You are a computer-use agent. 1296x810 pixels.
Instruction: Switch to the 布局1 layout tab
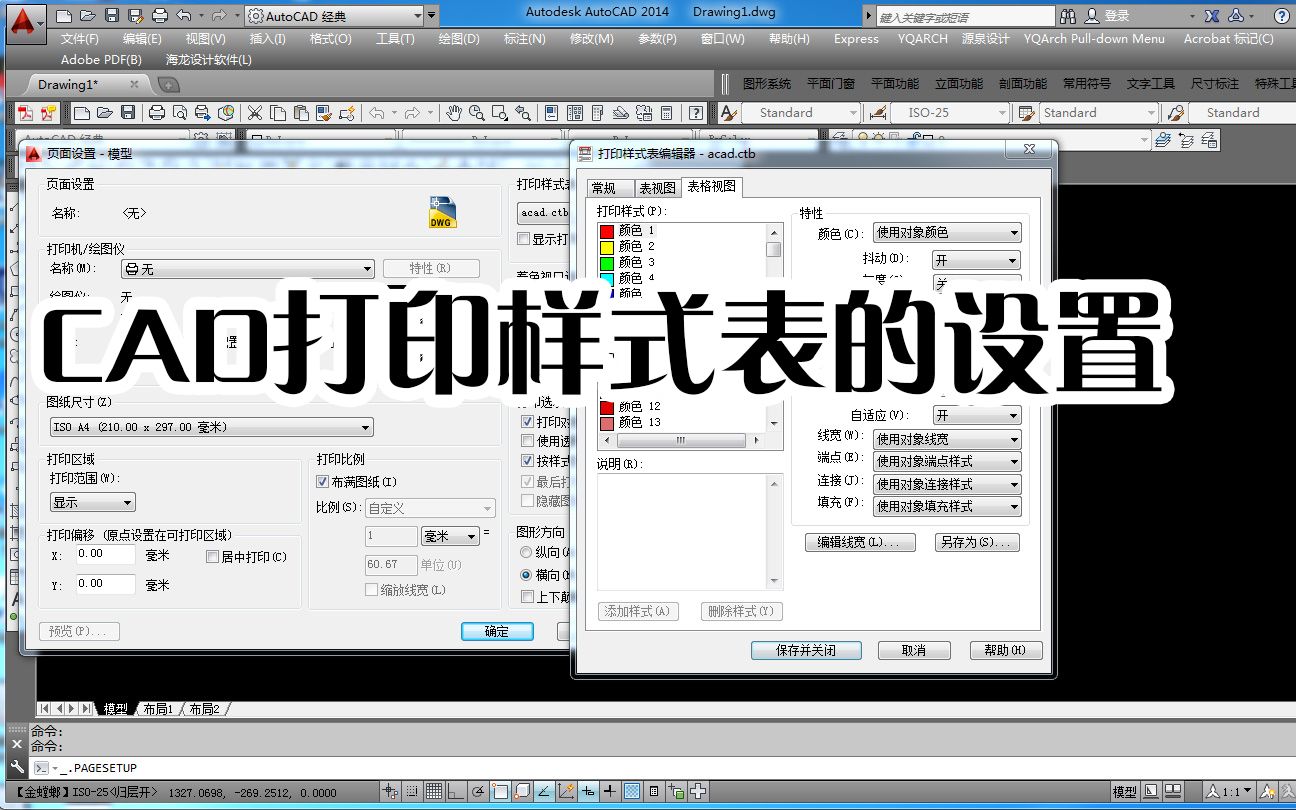point(158,709)
